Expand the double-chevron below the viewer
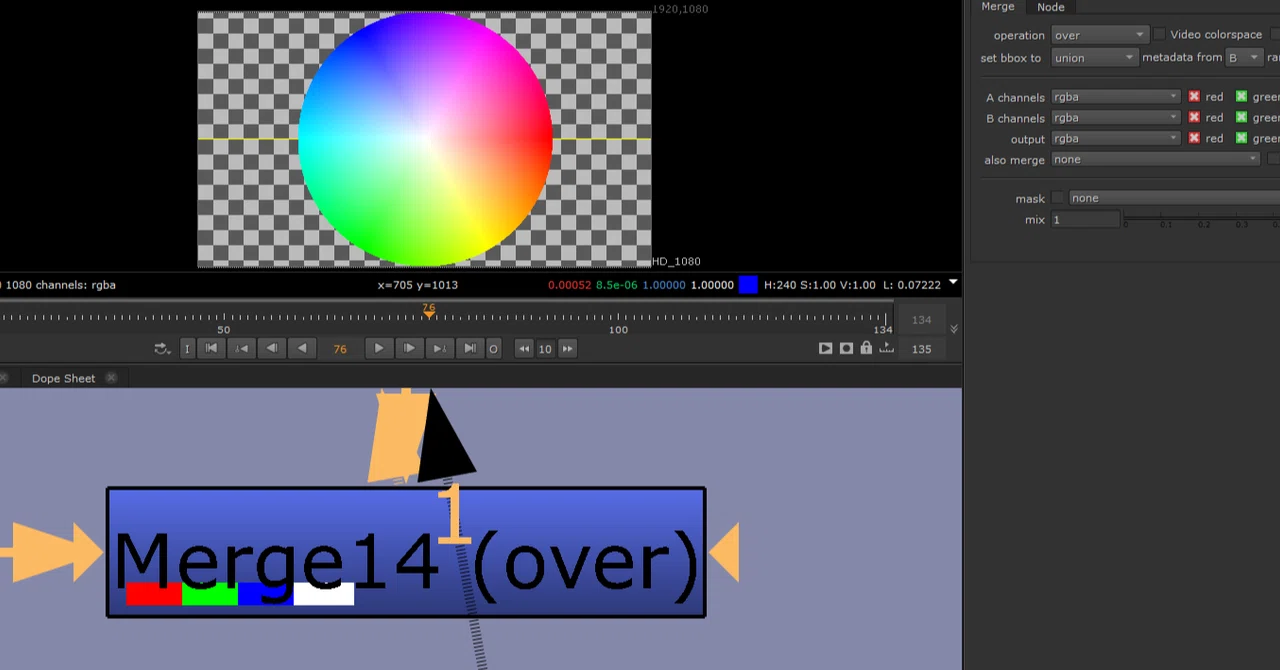Screen dimensions: 1280x670 click(x=954, y=329)
